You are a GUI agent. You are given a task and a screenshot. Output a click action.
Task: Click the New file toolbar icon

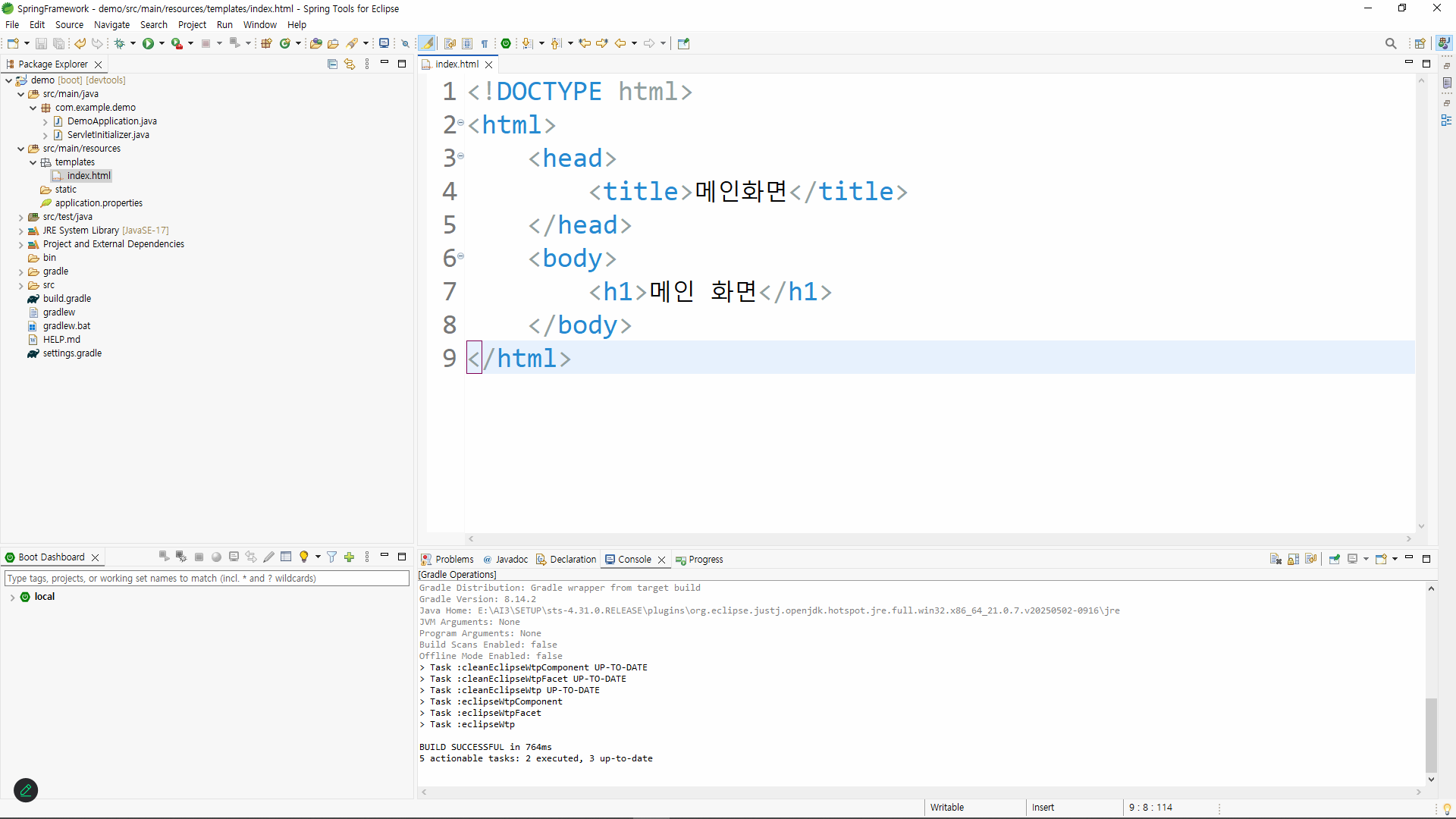pyautogui.click(x=12, y=43)
